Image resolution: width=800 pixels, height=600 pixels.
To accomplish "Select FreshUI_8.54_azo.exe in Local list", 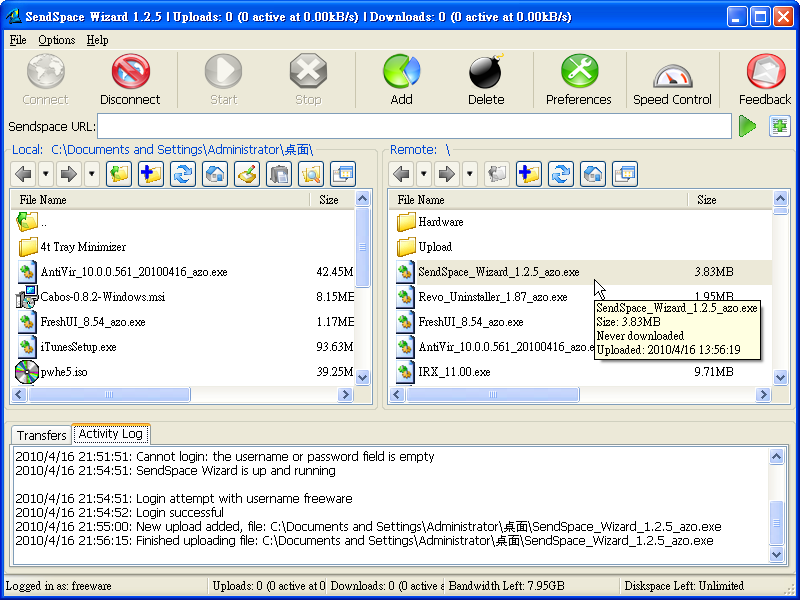I will click(183, 322).
